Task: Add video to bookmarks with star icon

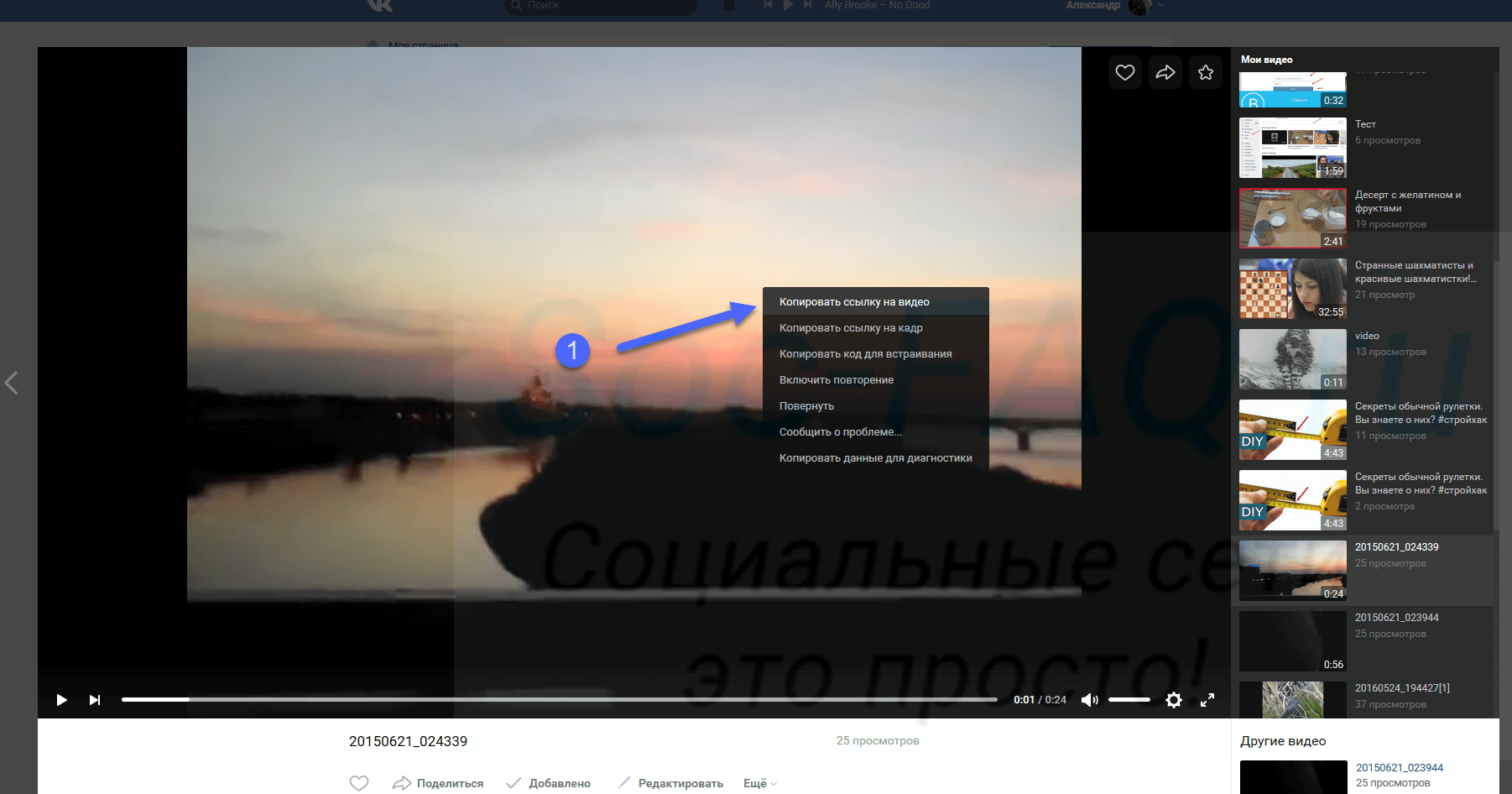Action: point(1205,73)
